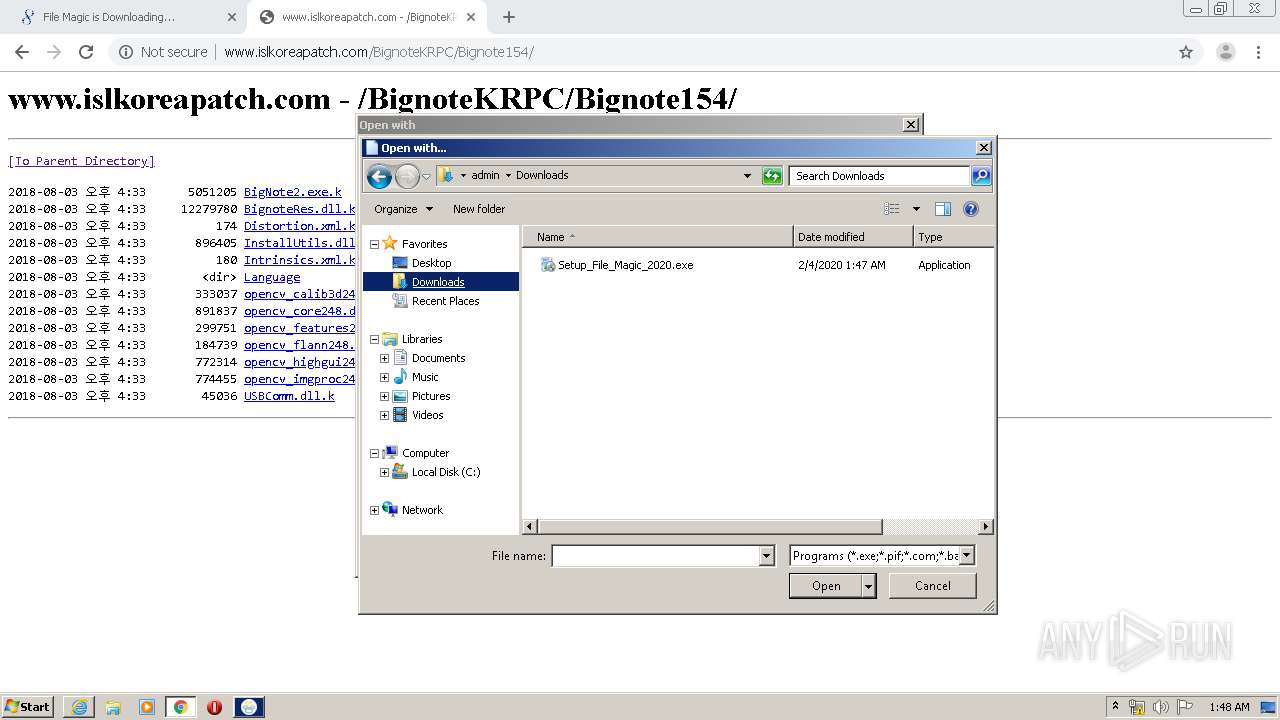1280x720 pixels.
Task: View Not secure site info icon
Action: tap(126, 52)
